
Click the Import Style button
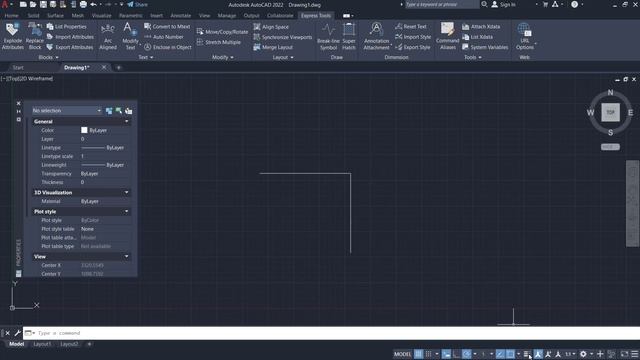click(413, 37)
